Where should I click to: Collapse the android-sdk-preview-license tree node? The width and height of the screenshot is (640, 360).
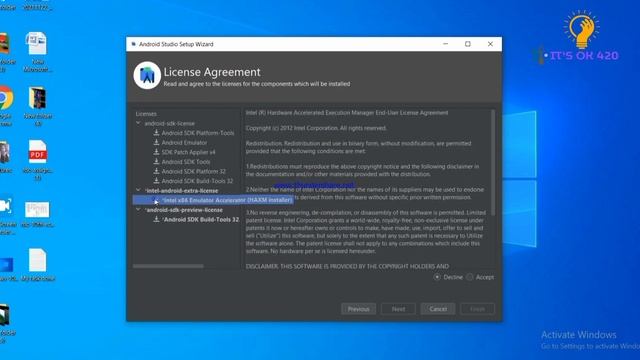tap(138, 209)
